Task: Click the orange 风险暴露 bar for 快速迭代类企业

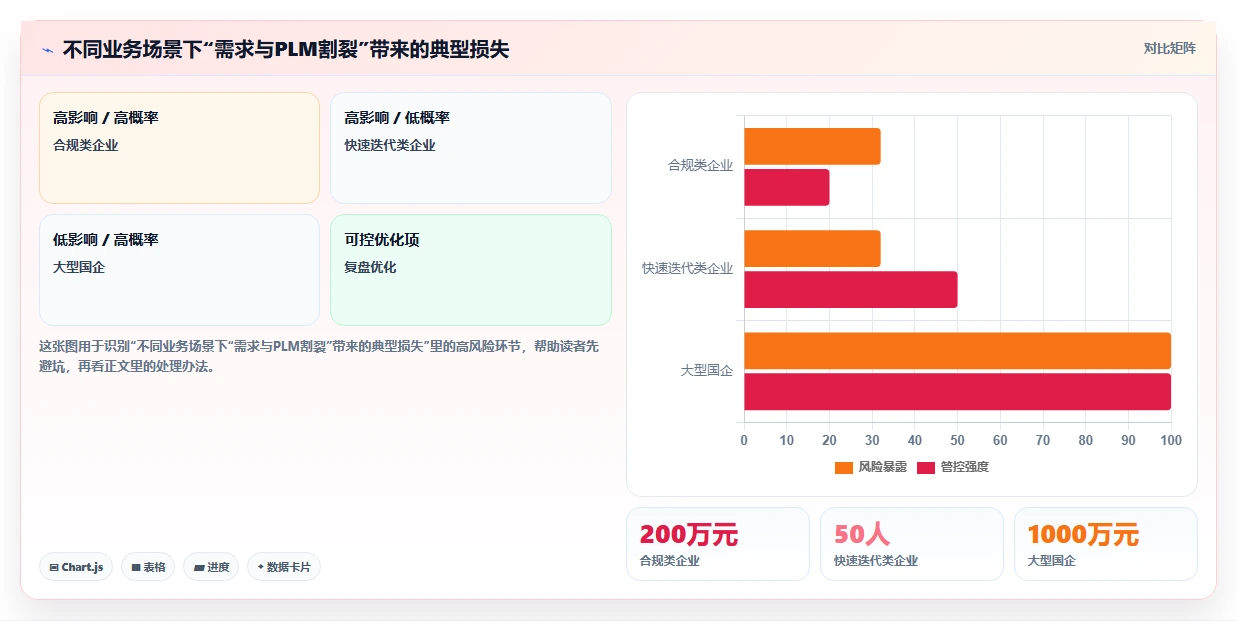Action: (812, 249)
